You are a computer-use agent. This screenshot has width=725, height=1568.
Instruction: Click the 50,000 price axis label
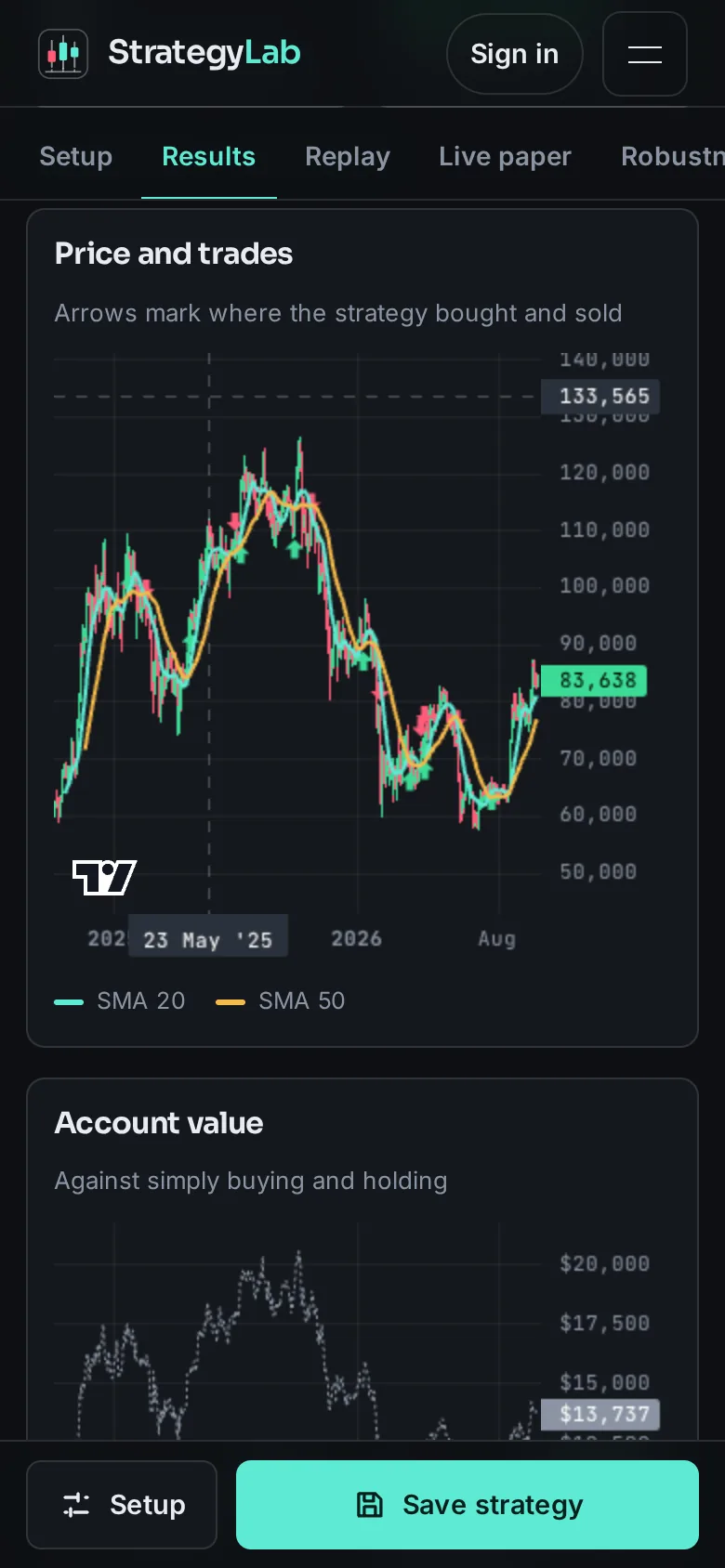coord(599,871)
